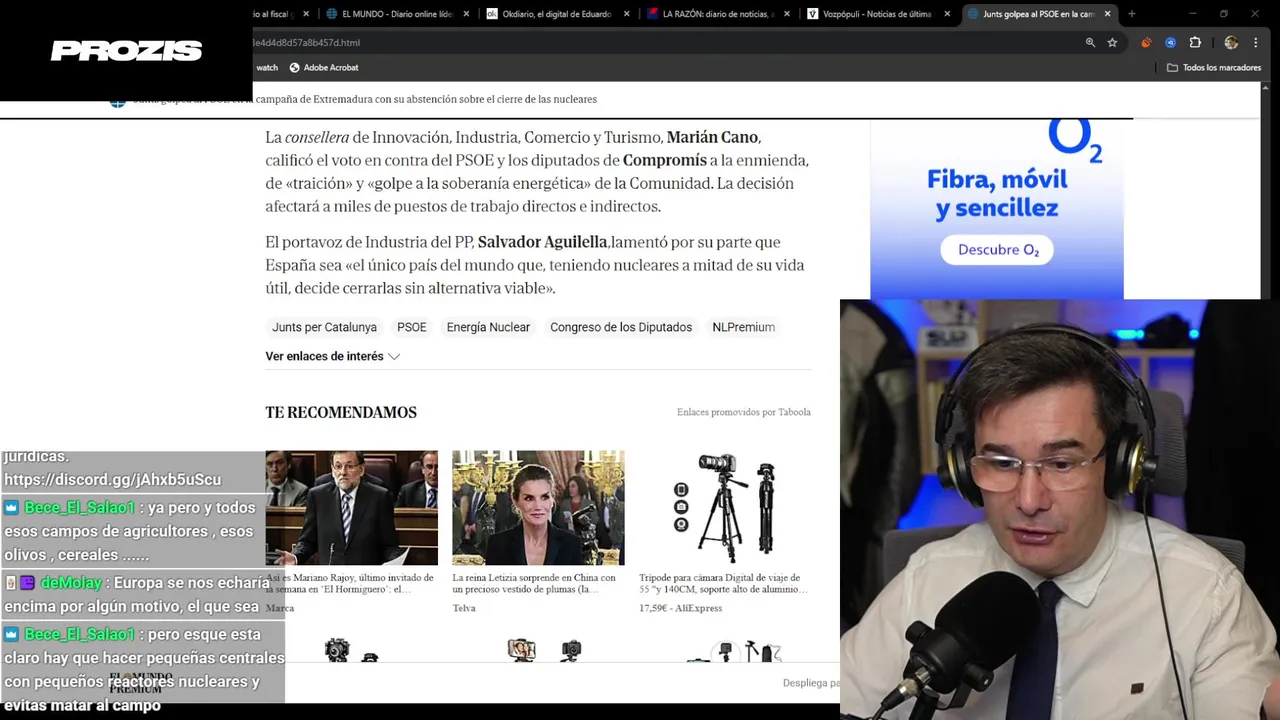Click the Discord invite link in chat

pos(112,479)
